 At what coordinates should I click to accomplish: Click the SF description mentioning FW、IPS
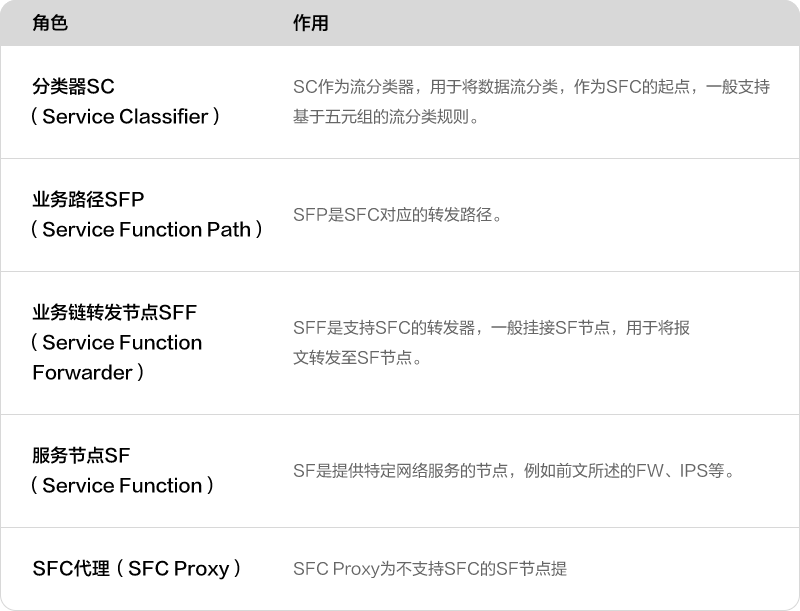click(514, 470)
